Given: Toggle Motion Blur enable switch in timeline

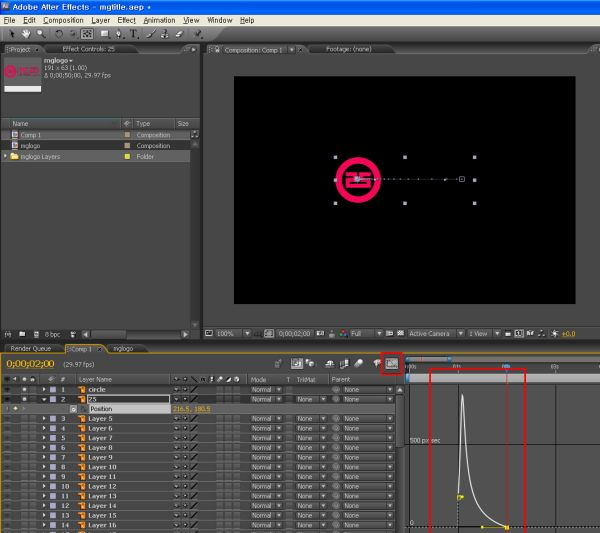Looking at the screenshot, I should (x=358, y=363).
